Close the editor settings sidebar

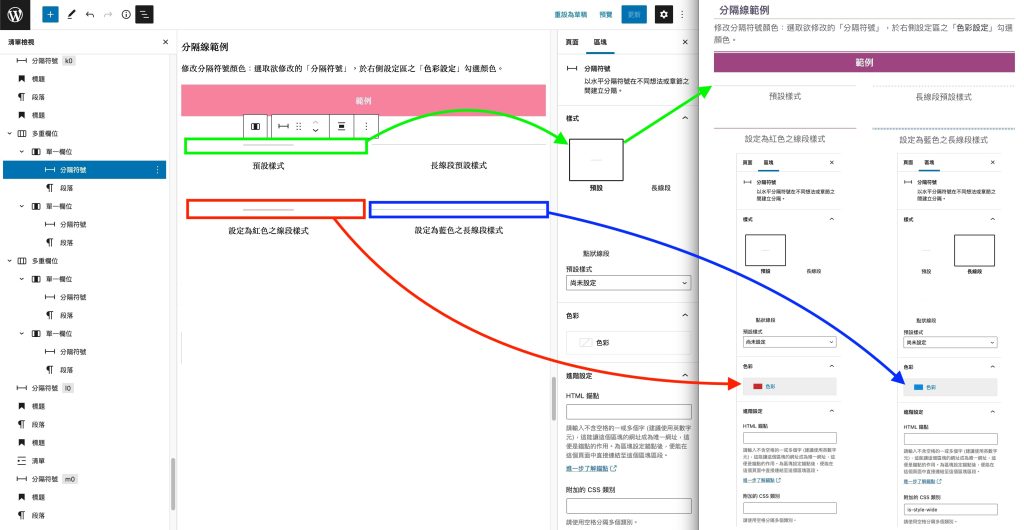click(x=684, y=42)
